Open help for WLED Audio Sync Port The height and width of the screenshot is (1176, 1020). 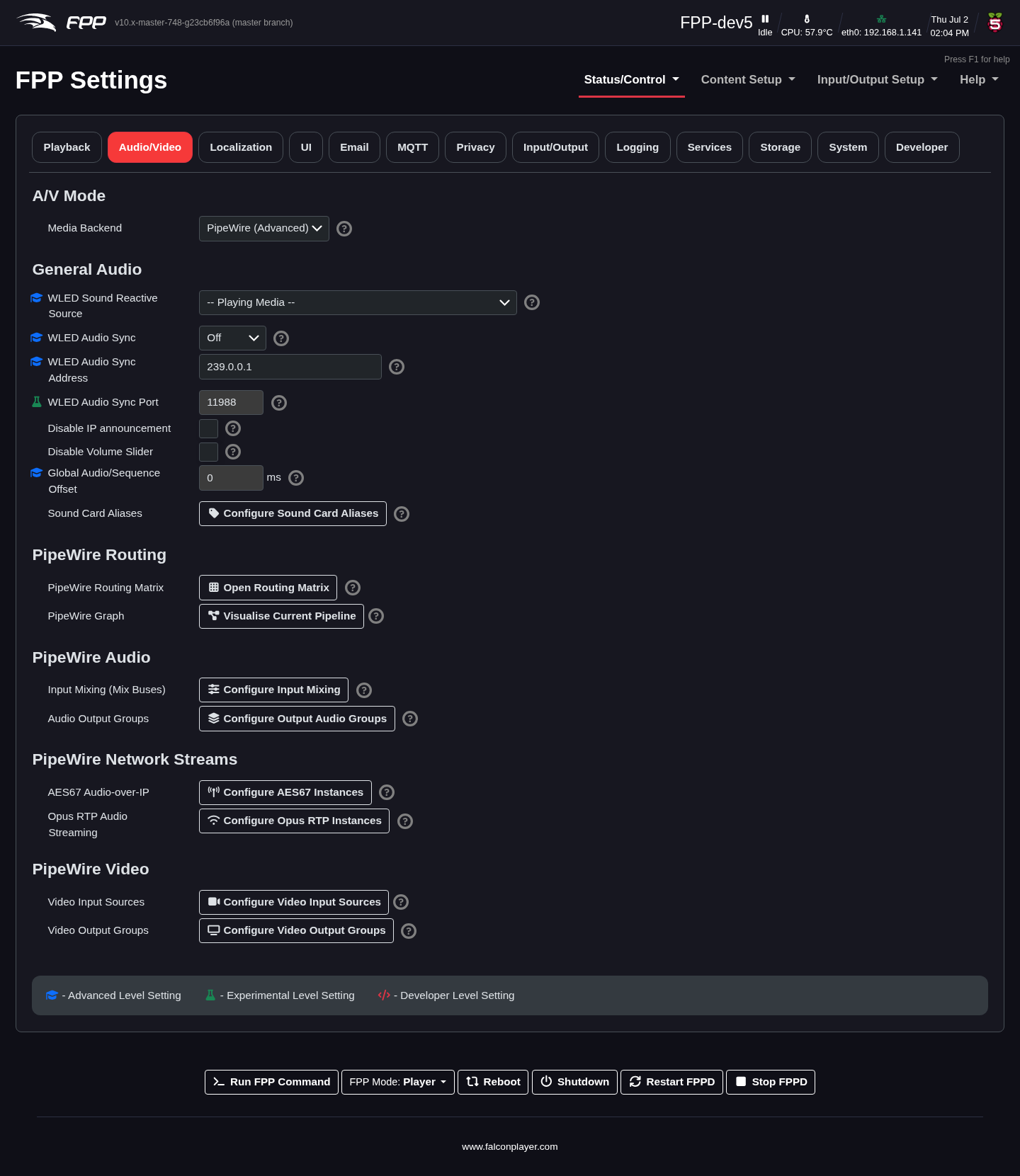tap(279, 403)
